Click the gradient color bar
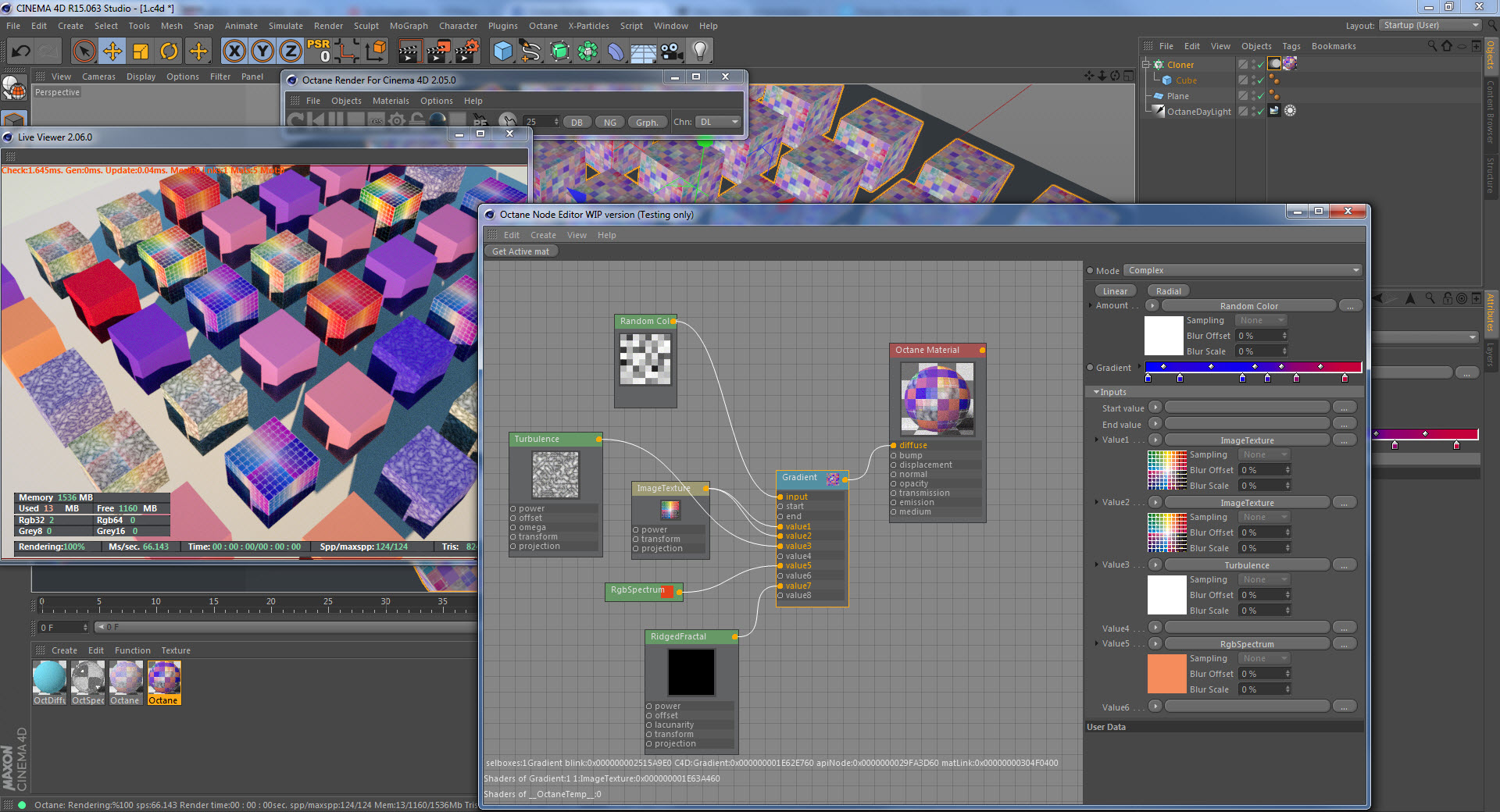The image size is (1500, 812). pos(1253,366)
